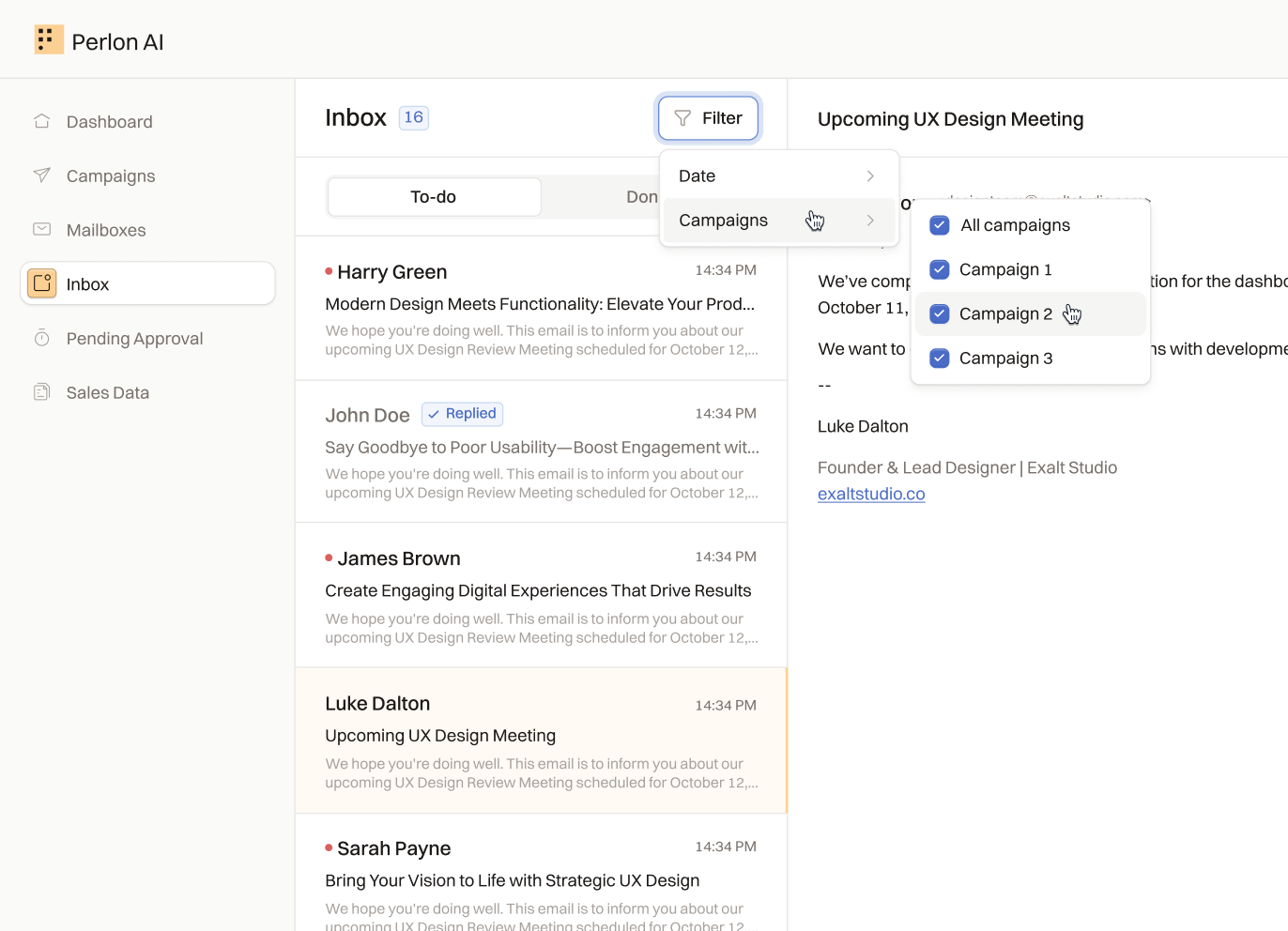The height and width of the screenshot is (931, 1288).
Task: Click the Mailboxes envelope icon
Action: [x=42, y=229]
